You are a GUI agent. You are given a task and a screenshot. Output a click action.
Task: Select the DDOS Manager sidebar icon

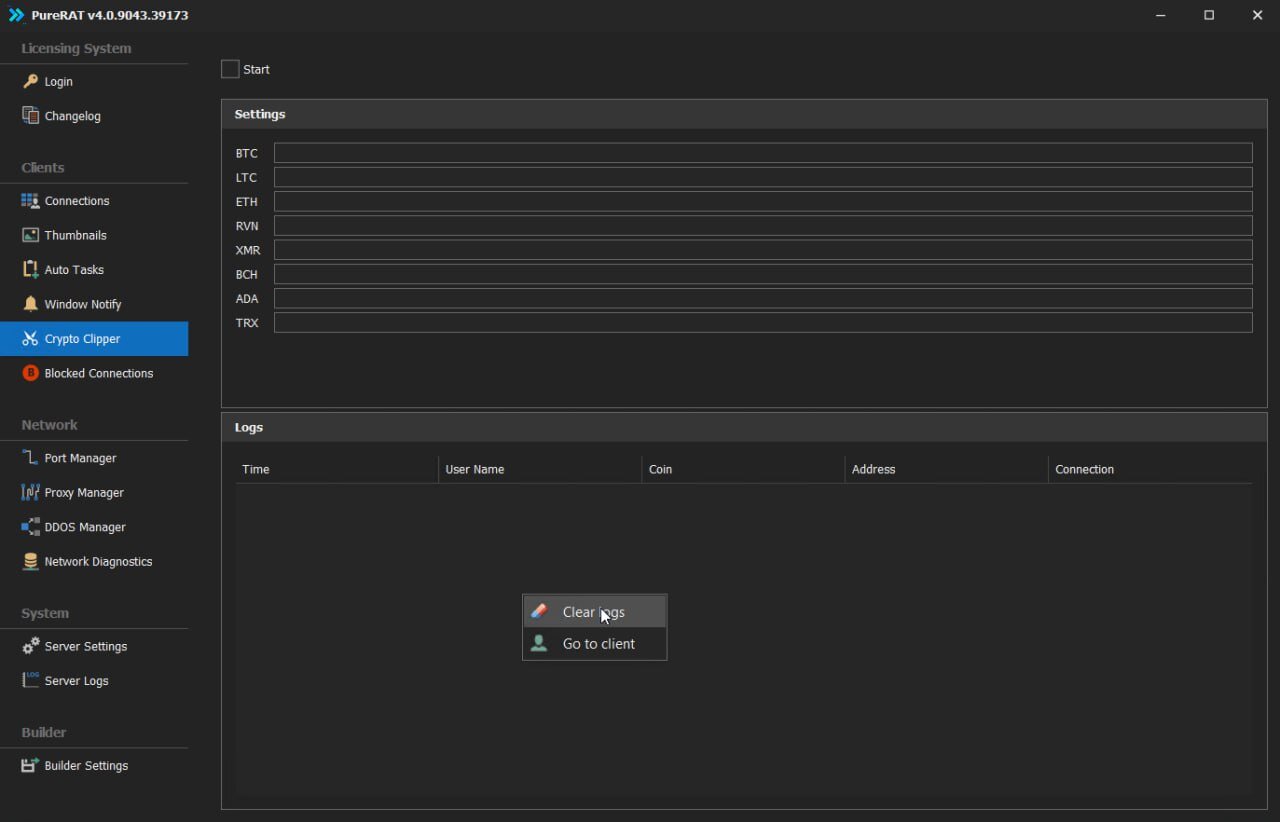30,527
